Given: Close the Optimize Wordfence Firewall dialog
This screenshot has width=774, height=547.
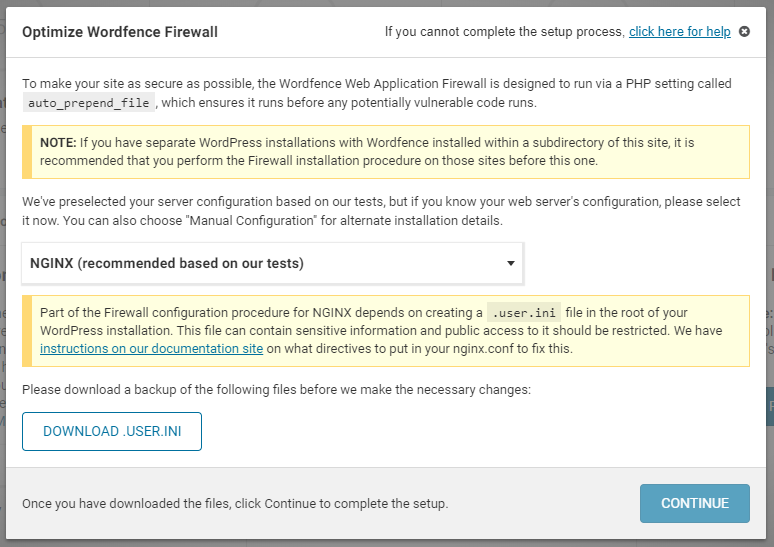Looking at the screenshot, I should click(x=744, y=32).
